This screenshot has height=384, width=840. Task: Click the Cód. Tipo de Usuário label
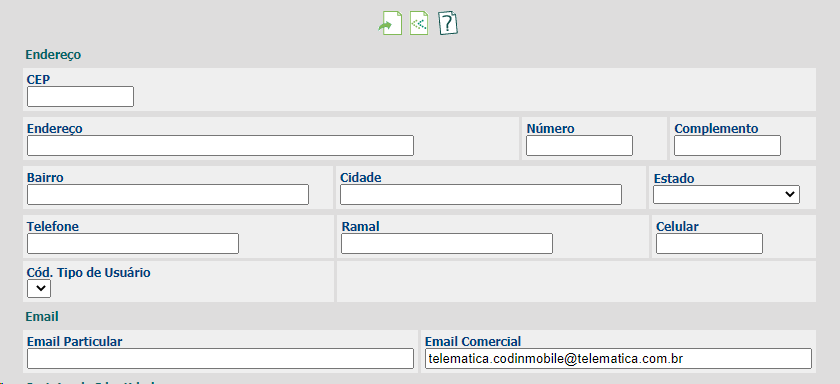89,273
